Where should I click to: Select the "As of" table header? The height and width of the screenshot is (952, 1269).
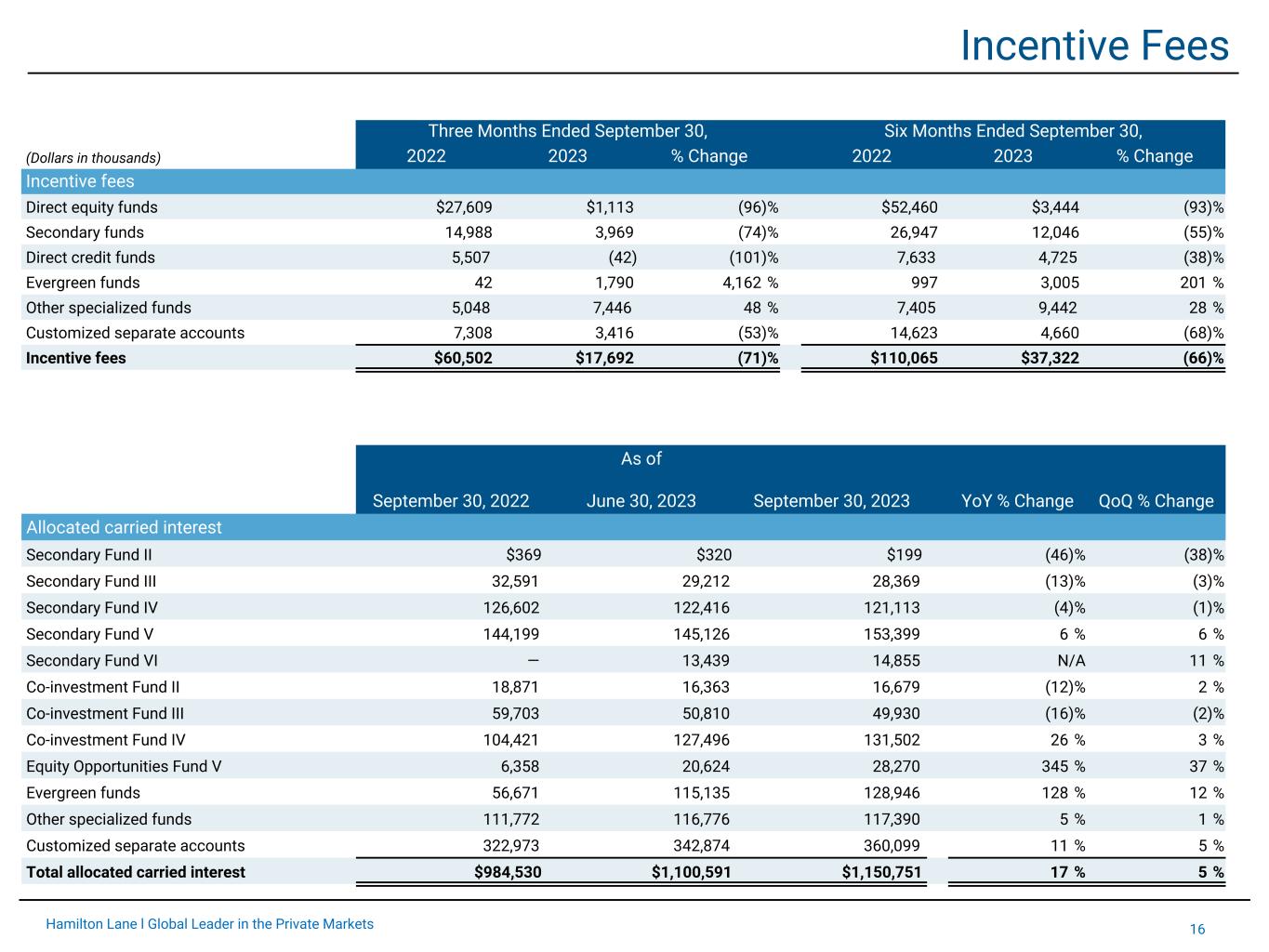(x=641, y=458)
